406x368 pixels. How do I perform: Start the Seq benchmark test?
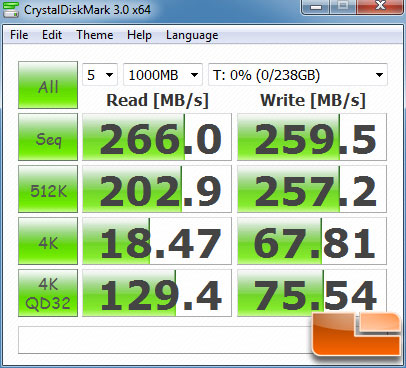pyautogui.click(x=48, y=137)
